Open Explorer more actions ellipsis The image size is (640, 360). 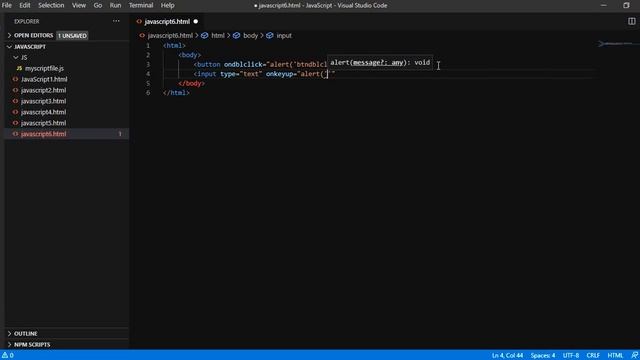point(116,21)
